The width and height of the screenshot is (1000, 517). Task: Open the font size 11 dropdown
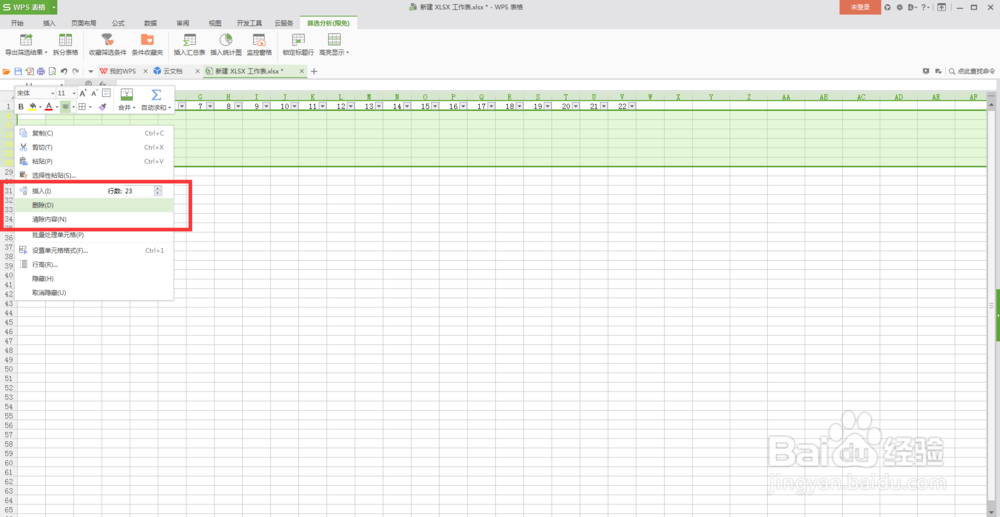(74, 94)
